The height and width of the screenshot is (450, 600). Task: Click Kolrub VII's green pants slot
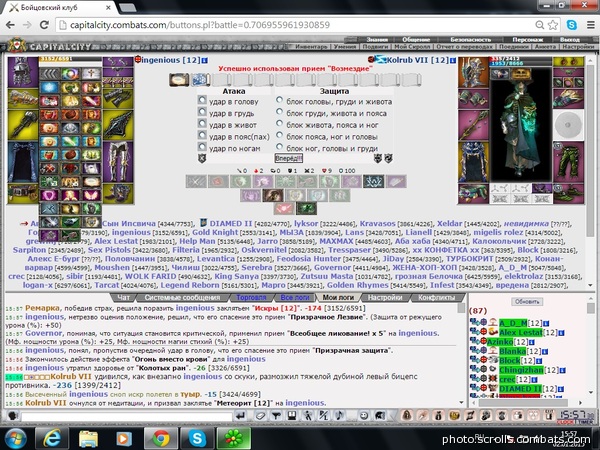tap(568, 162)
